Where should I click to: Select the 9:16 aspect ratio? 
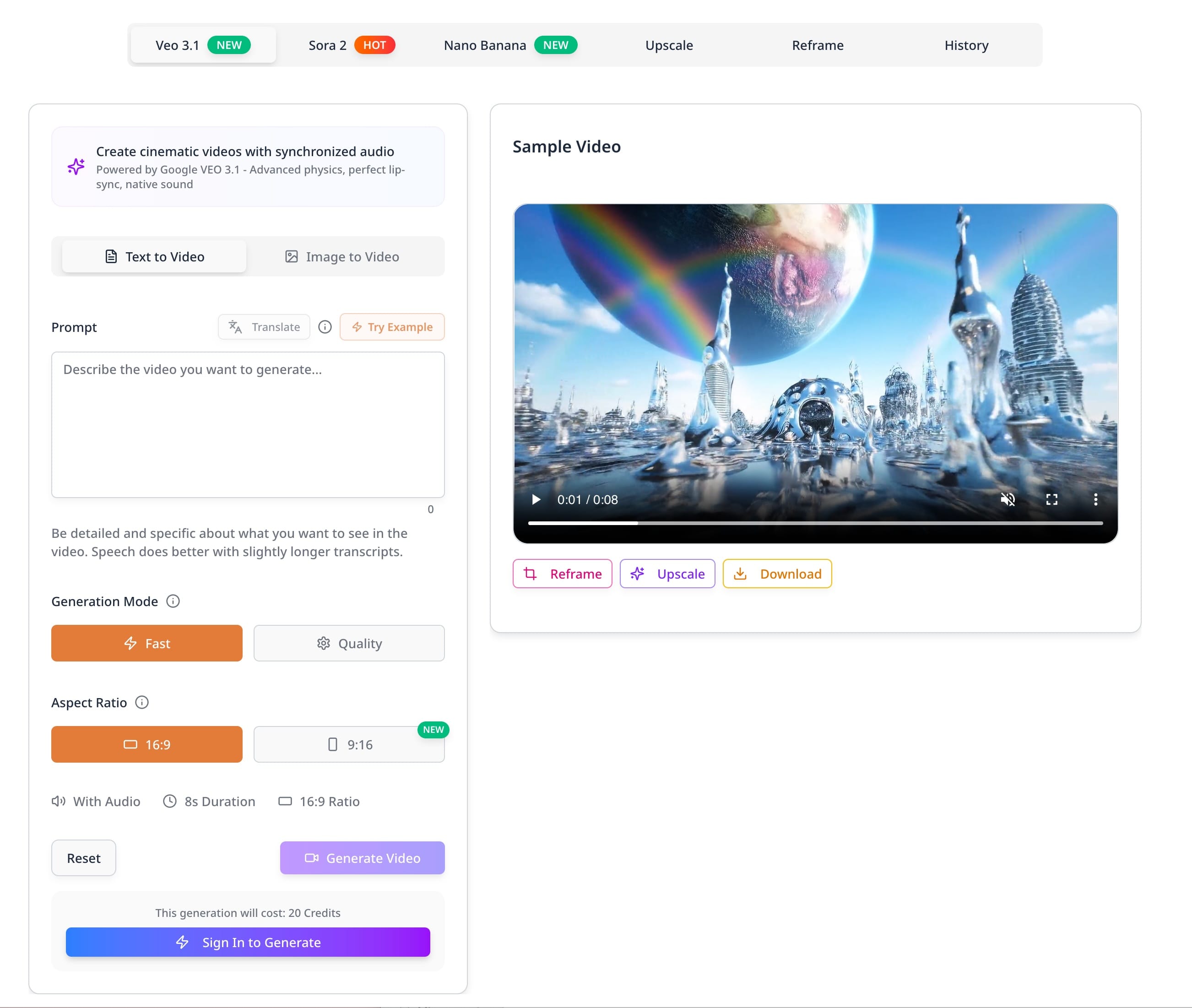(348, 745)
